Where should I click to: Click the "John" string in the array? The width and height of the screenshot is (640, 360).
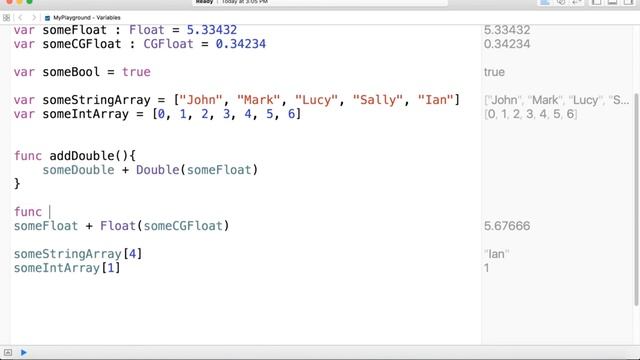pos(201,100)
